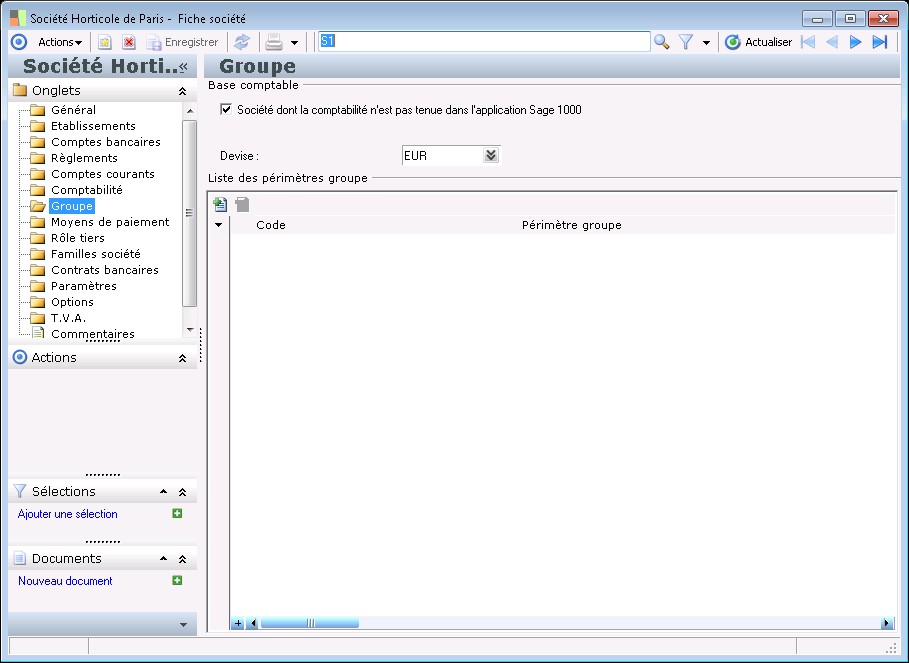This screenshot has height=663, width=909.
Task: Uncheck the Sage 1000 comptabilité checkbox
Action: pos(226,110)
